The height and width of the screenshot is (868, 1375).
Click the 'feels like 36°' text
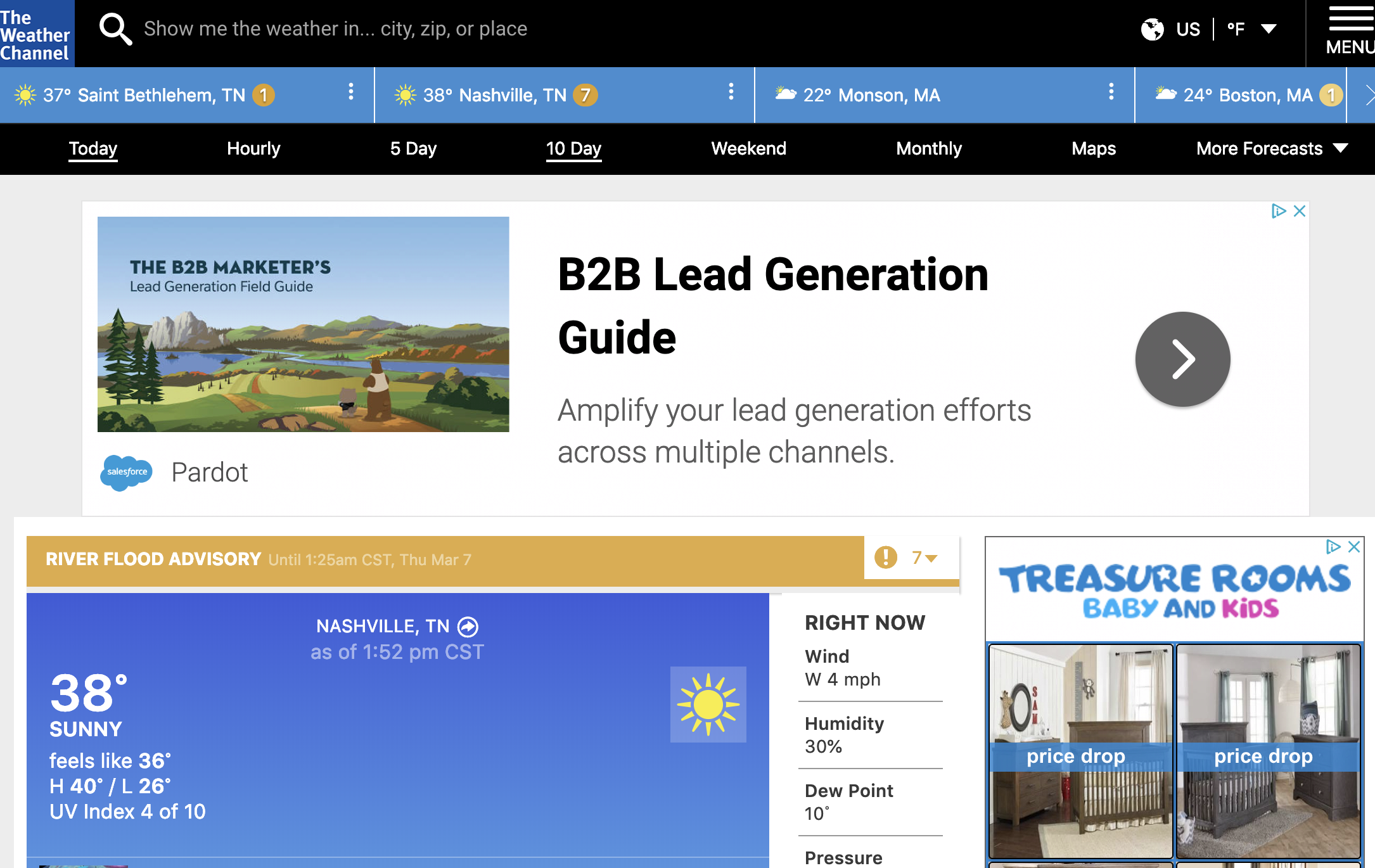click(x=110, y=760)
